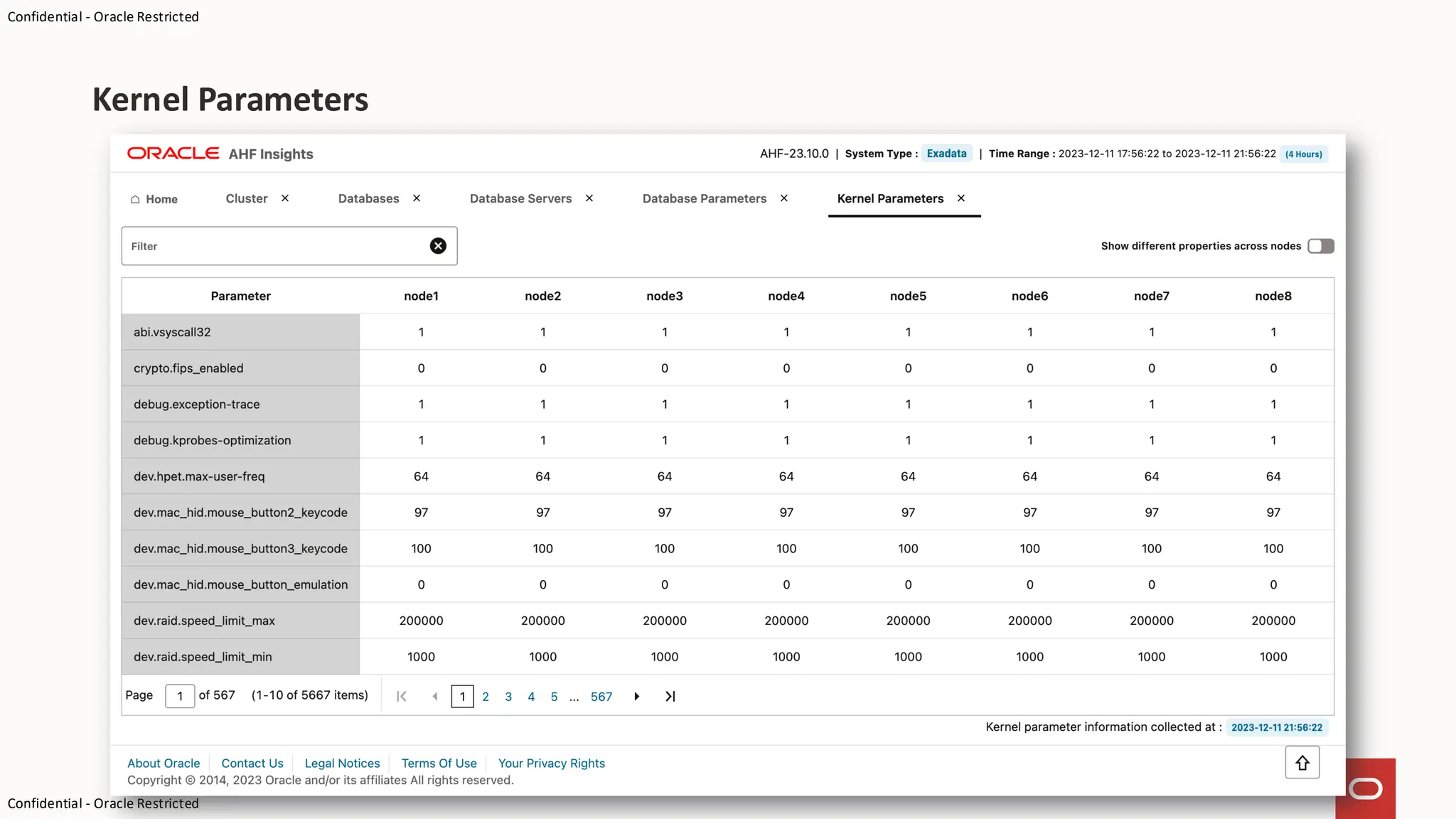The image size is (1456, 819).
Task: Close the Databases tab
Action: (417, 198)
